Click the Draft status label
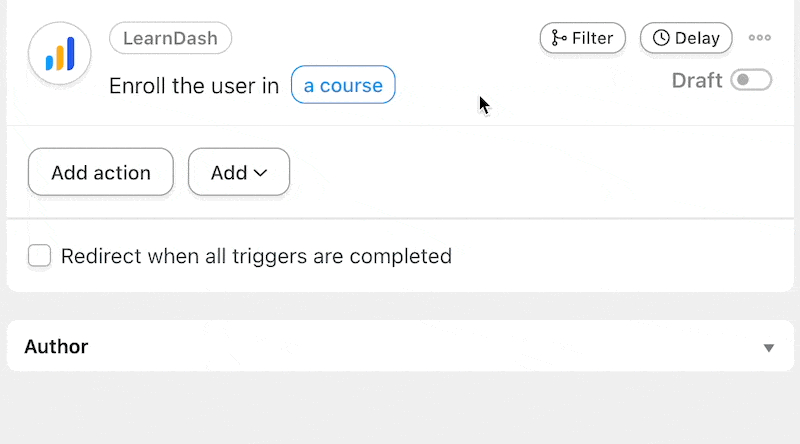This screenshot has height=444, width=800. tap(697, 80)
